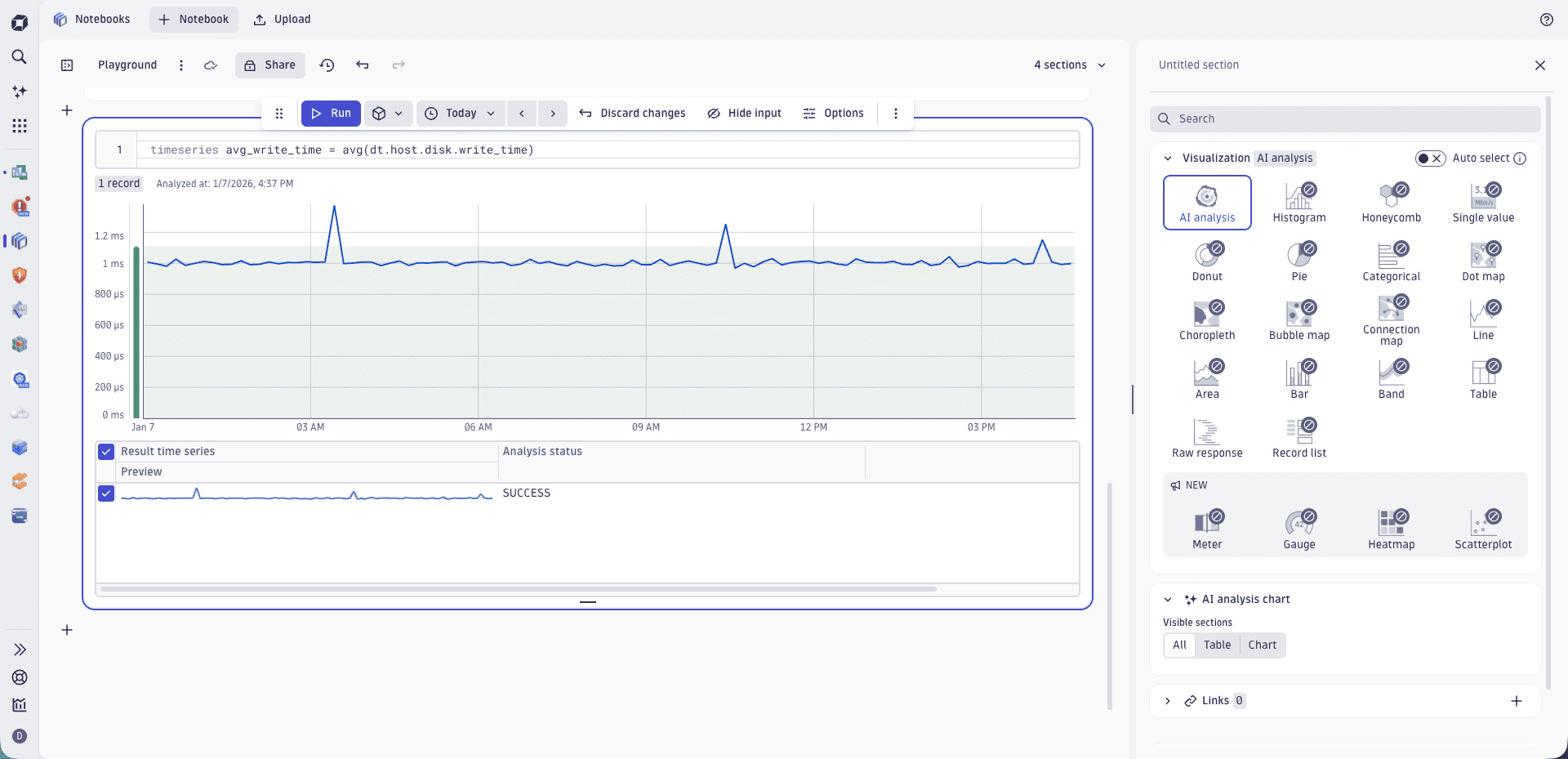
Task: Select the new Heatmap visualization
Action: coord(1392,528)
